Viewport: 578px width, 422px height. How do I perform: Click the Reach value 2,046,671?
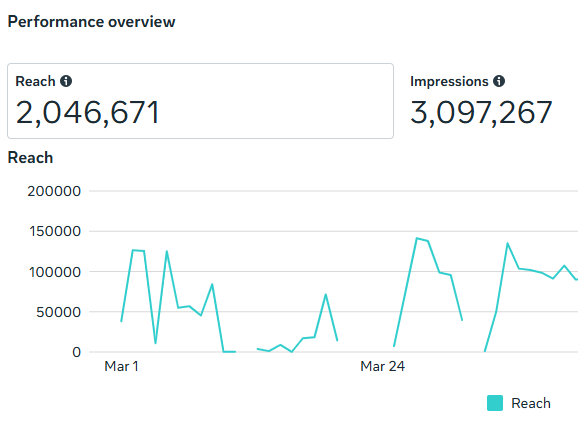click(x=87, y=113)
